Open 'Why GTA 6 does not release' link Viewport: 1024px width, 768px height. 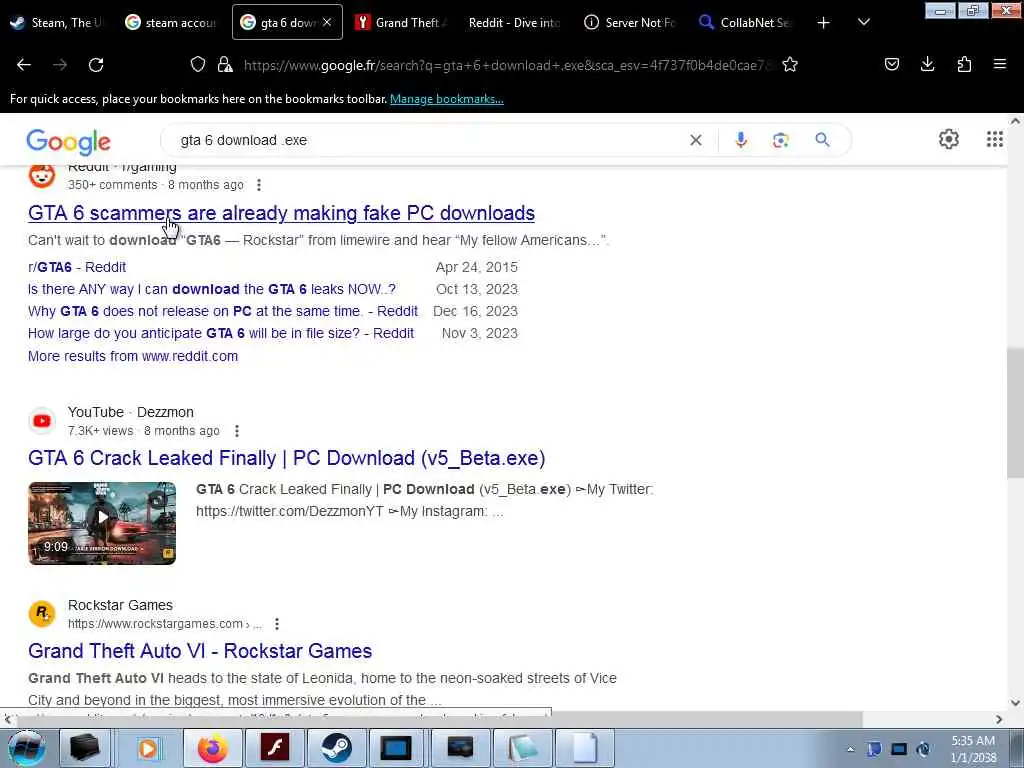coord(223,312)
